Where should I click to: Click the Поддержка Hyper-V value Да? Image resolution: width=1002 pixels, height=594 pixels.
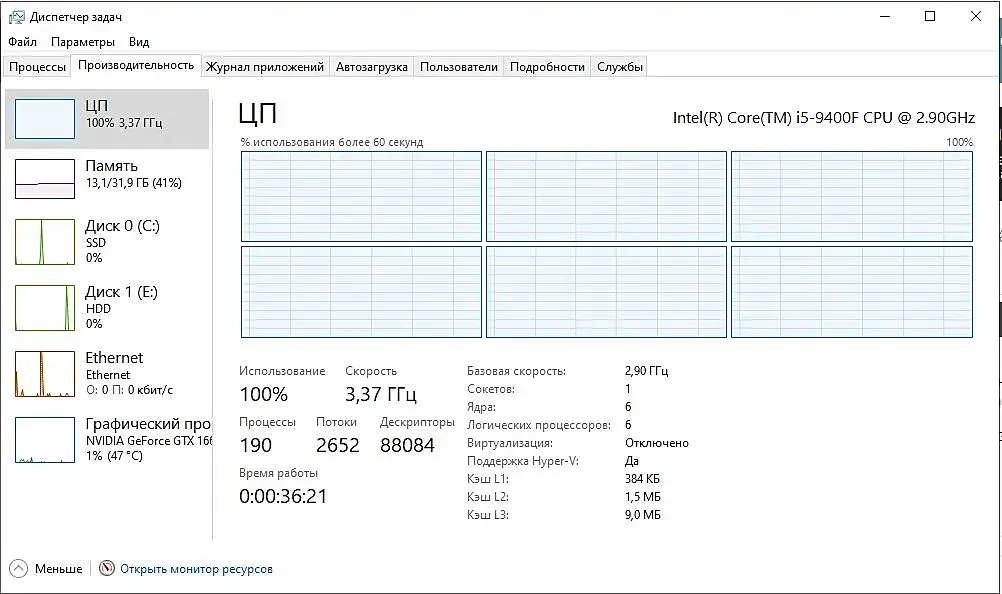pos(631,461)
